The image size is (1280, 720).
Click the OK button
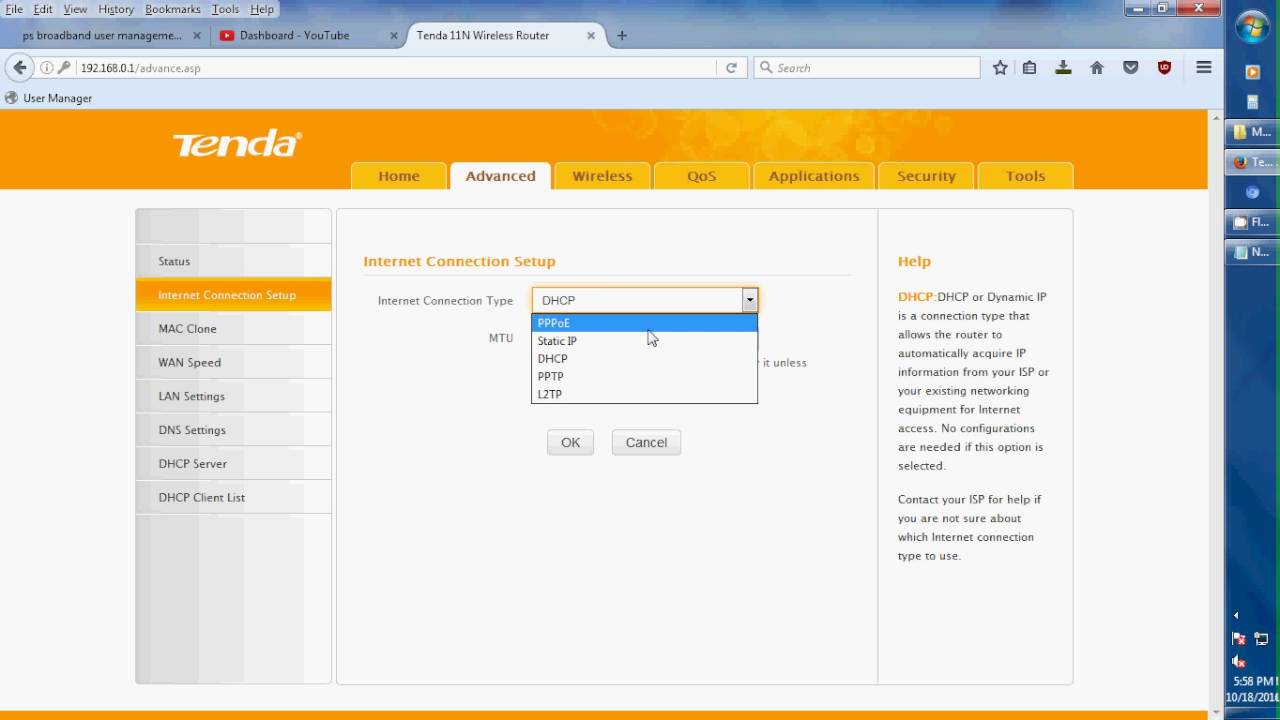tap(570, 443)
